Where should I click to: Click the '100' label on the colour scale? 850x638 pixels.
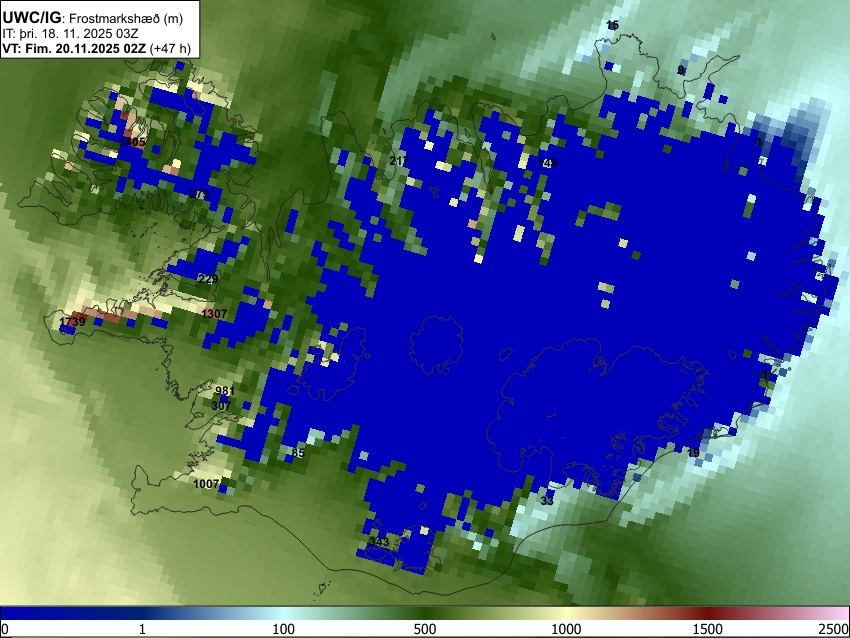pos(284,629)
